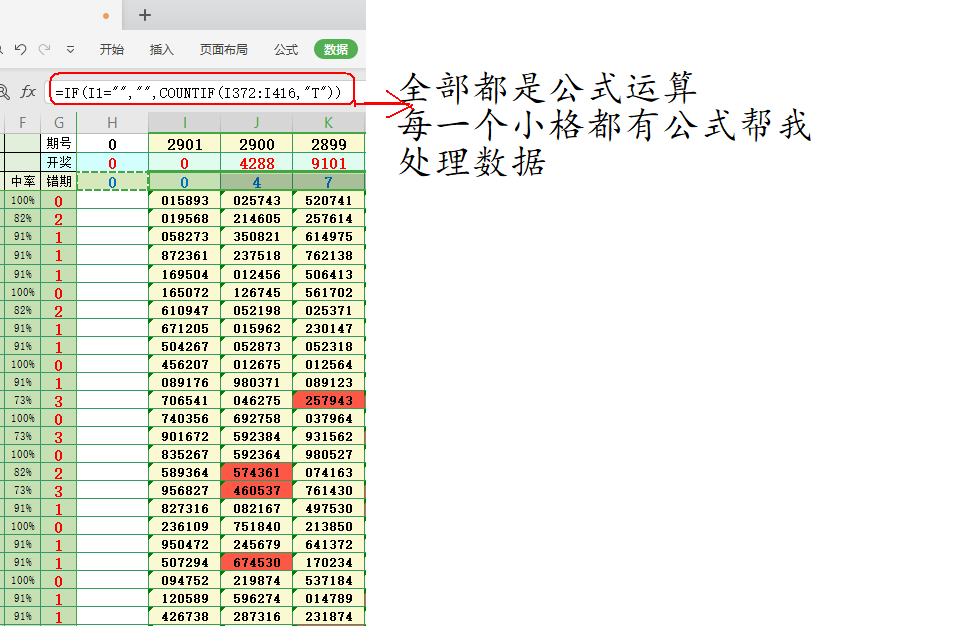Click cell with period number 2900
The height and width of the screenshot is (632, 972).
tap(257, 144)
